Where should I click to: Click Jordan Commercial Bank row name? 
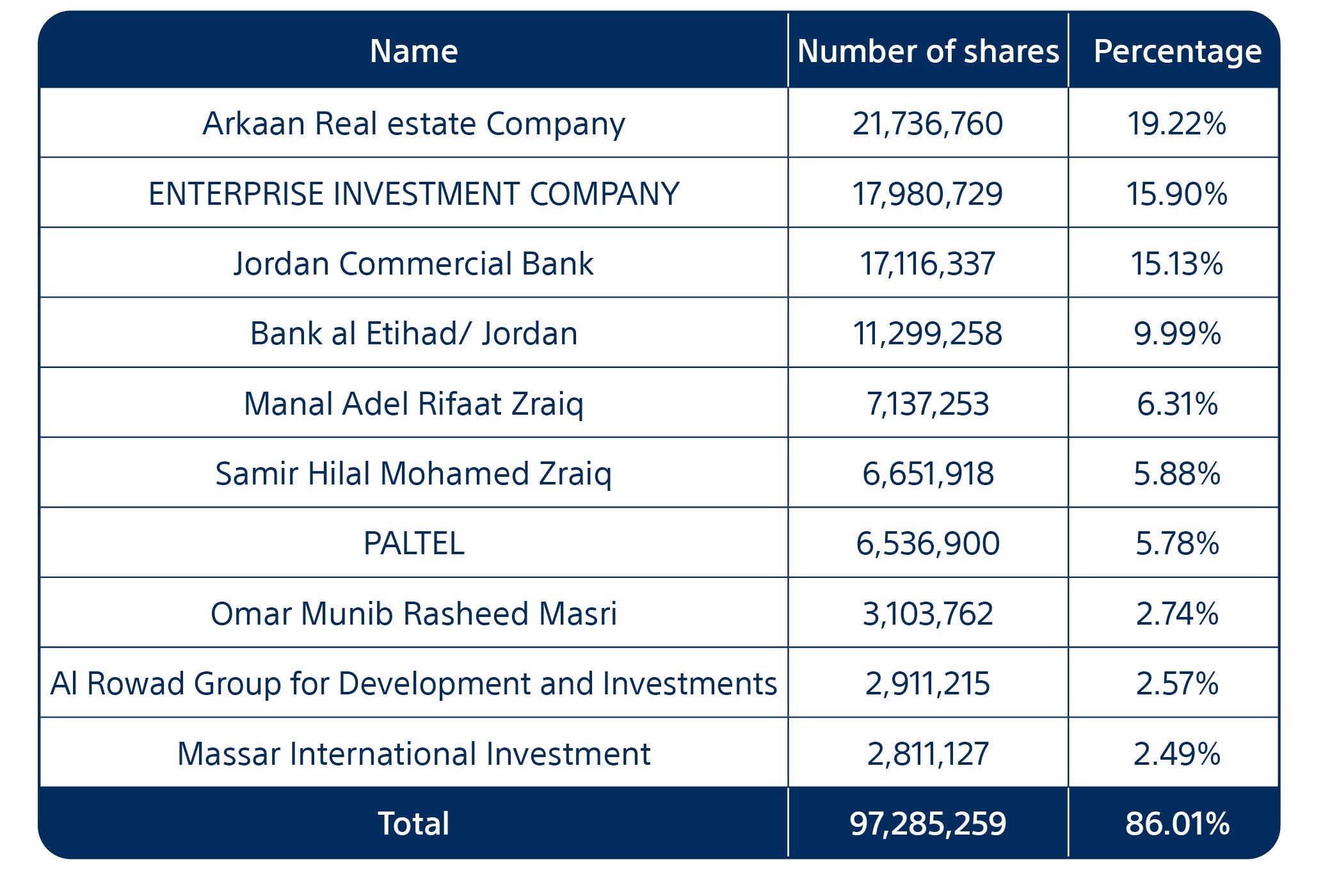coord(413,264)
